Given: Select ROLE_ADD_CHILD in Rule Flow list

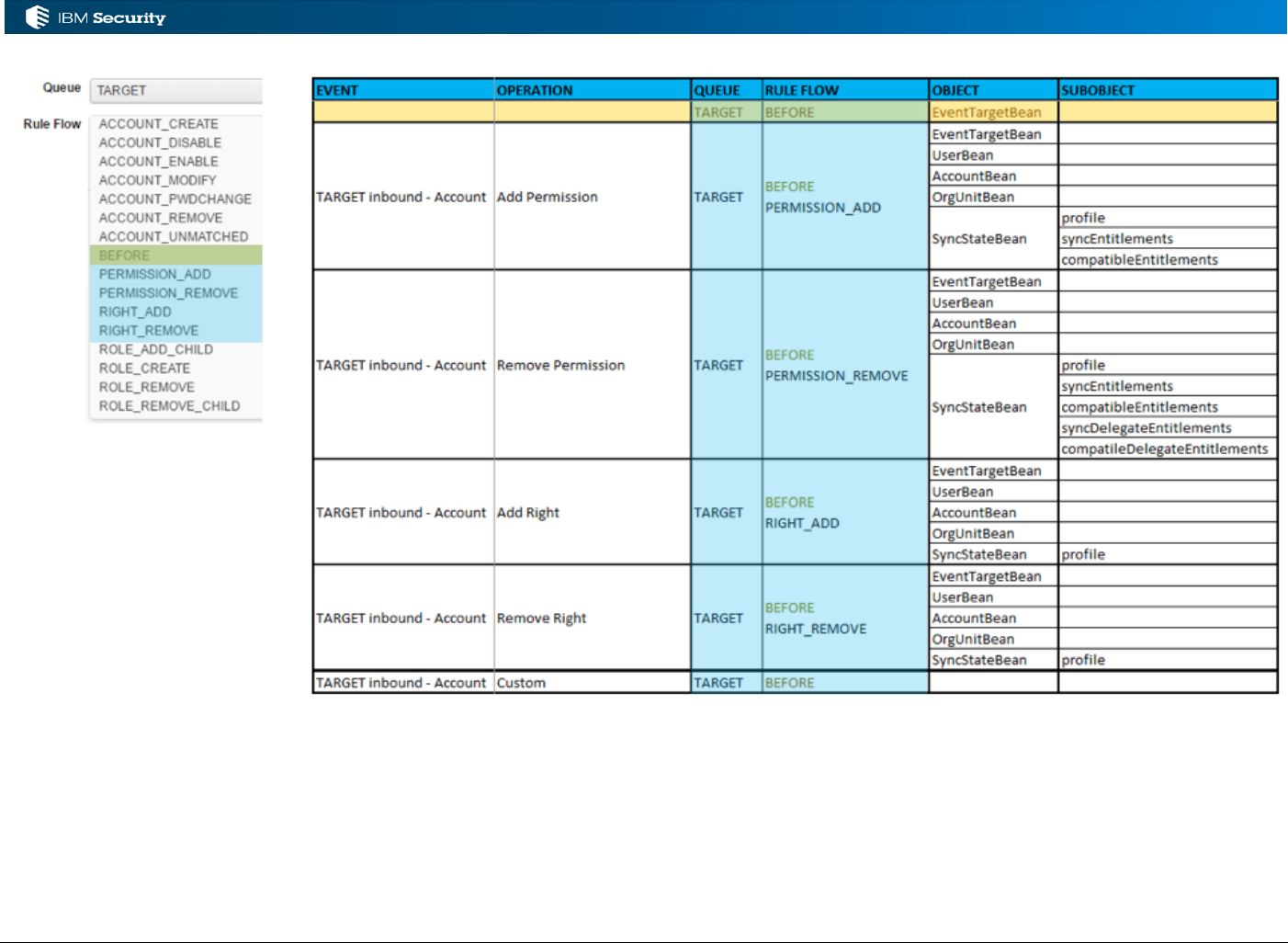Looking at the screenshot, I should pos(175,349).
